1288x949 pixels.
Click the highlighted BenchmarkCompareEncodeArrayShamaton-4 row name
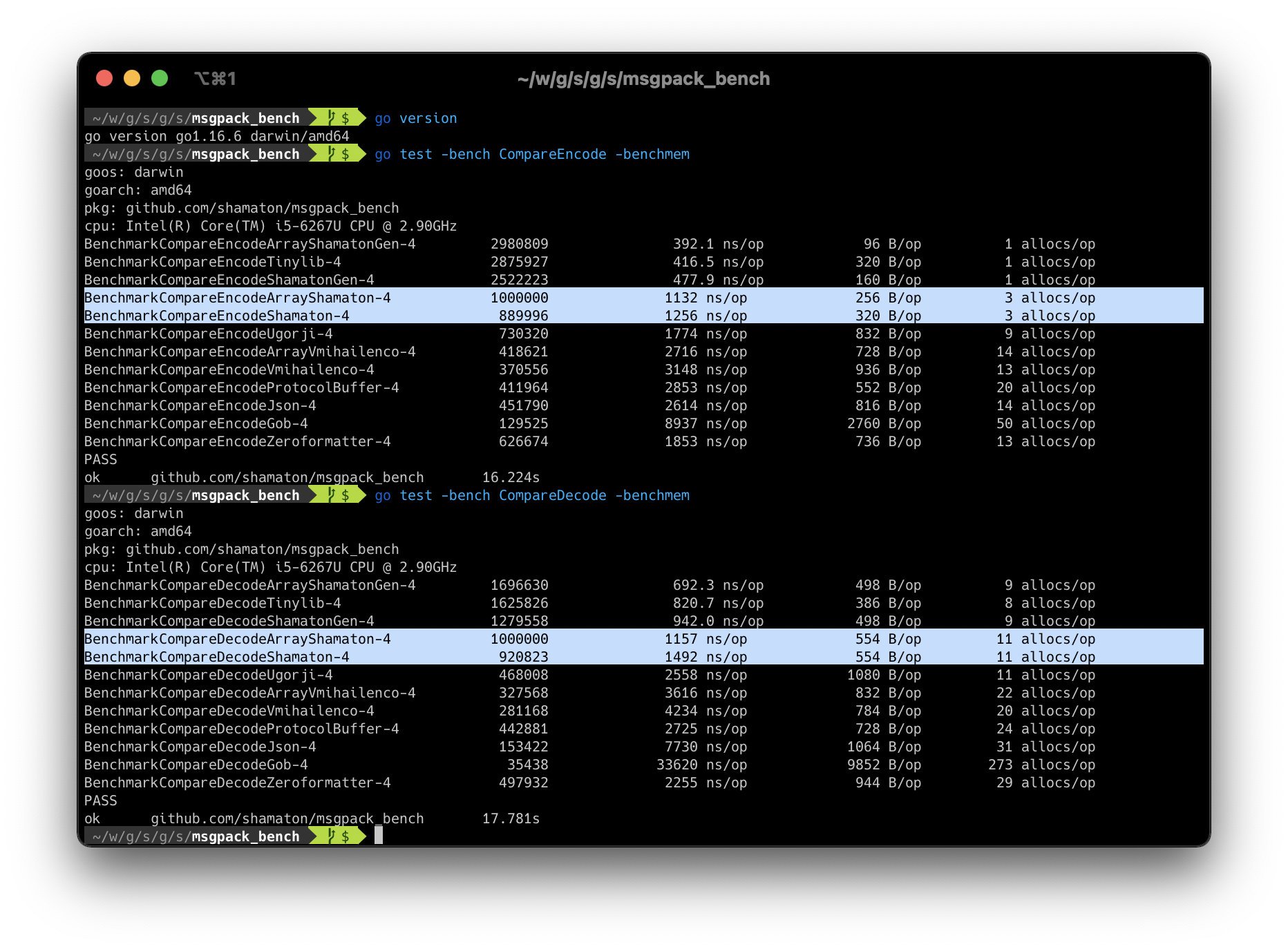point(238,298)
